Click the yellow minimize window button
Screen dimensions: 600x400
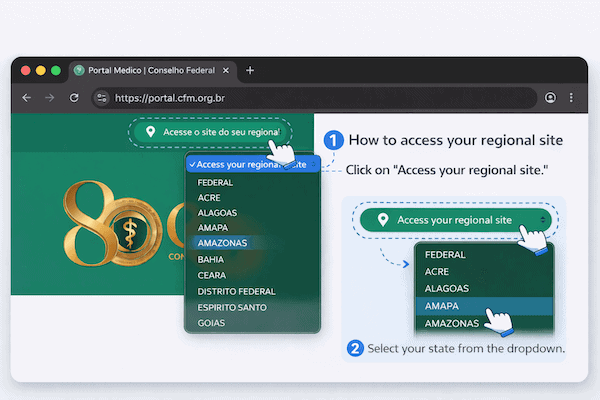click(x=41, y=70)
